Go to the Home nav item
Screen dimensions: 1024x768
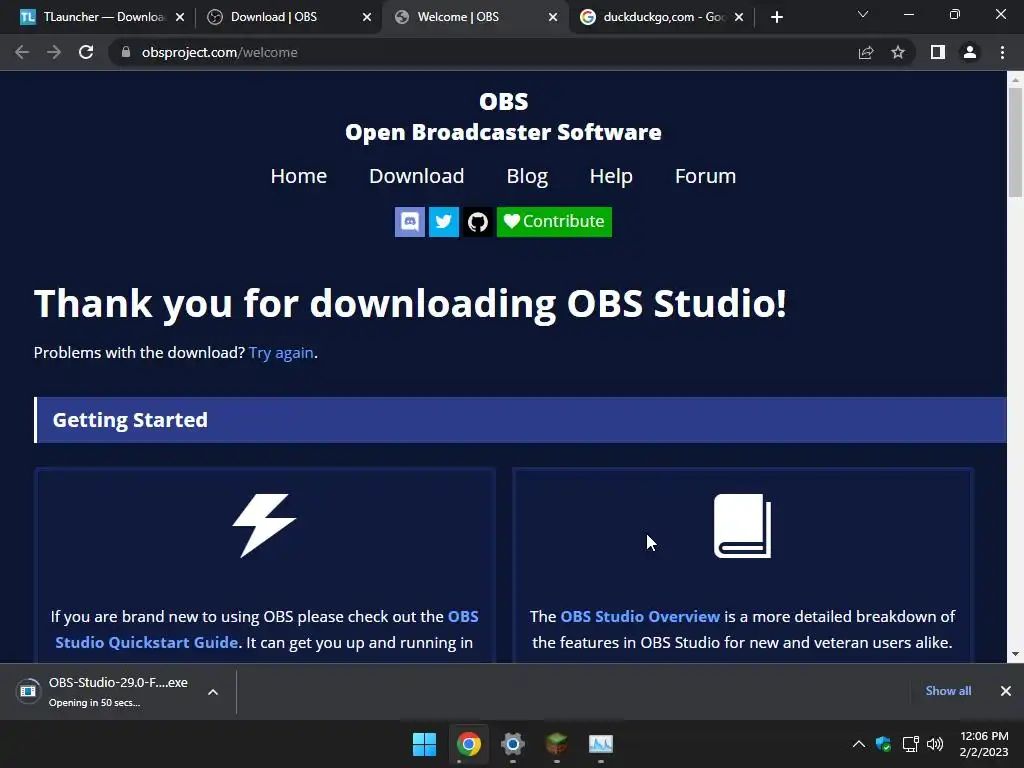tap(298, 176)
